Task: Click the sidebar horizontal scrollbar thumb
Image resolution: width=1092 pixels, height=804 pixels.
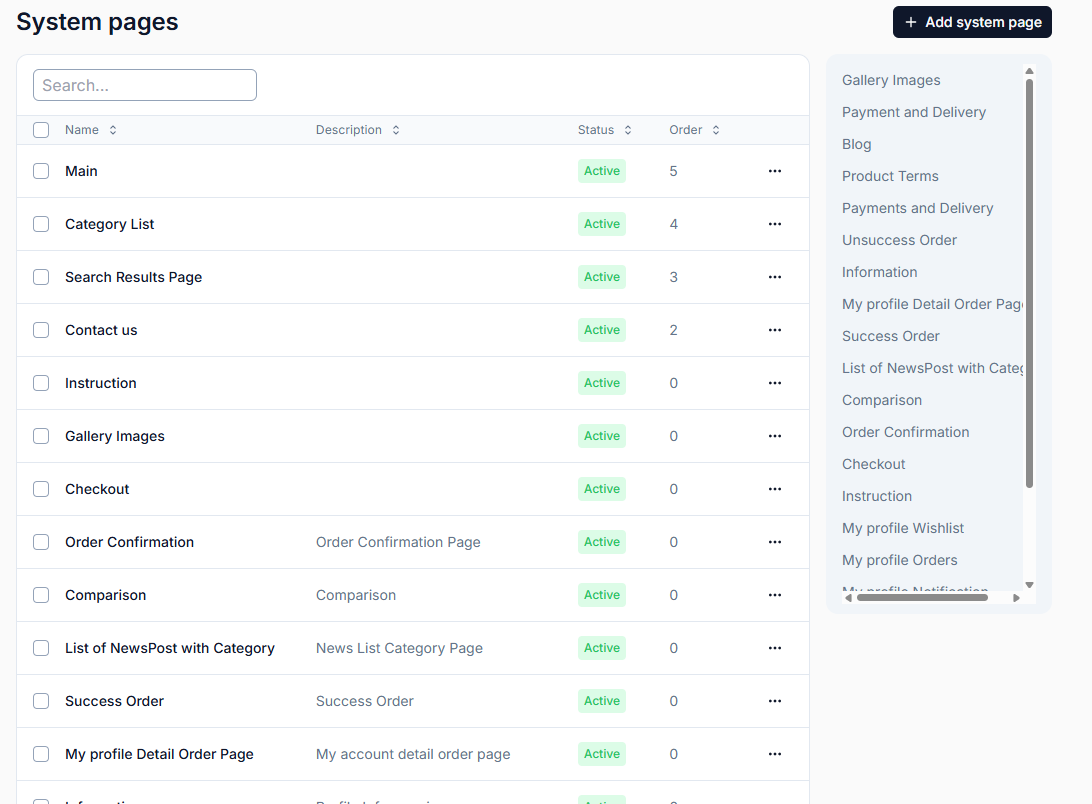Action: tap(922, 598)
